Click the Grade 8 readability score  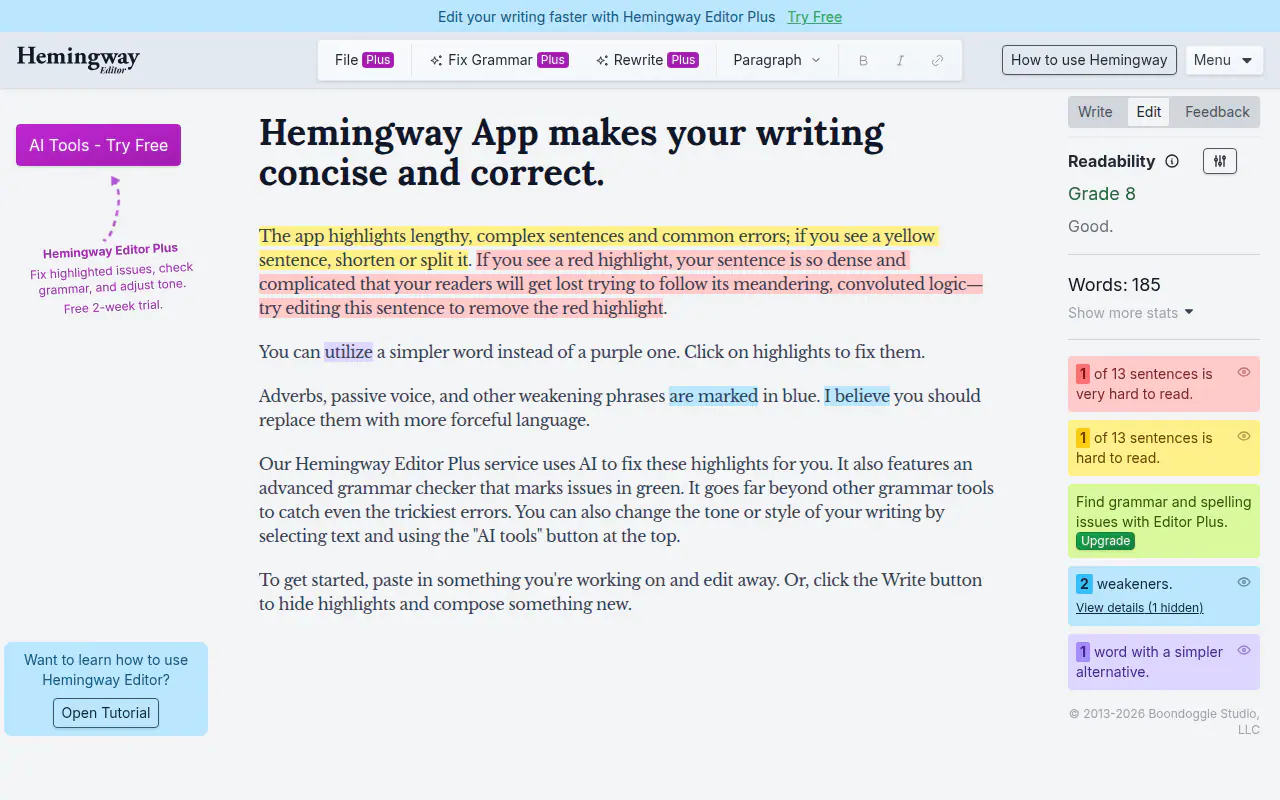pos(1102,194)
